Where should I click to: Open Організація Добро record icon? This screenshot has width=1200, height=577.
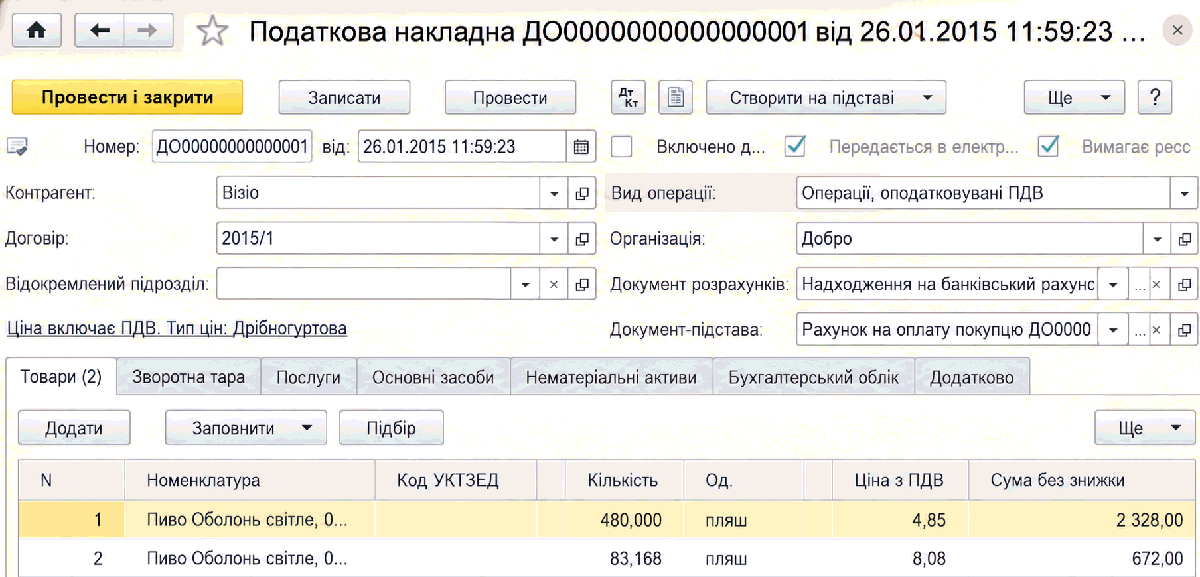[x=1184, y=240]
